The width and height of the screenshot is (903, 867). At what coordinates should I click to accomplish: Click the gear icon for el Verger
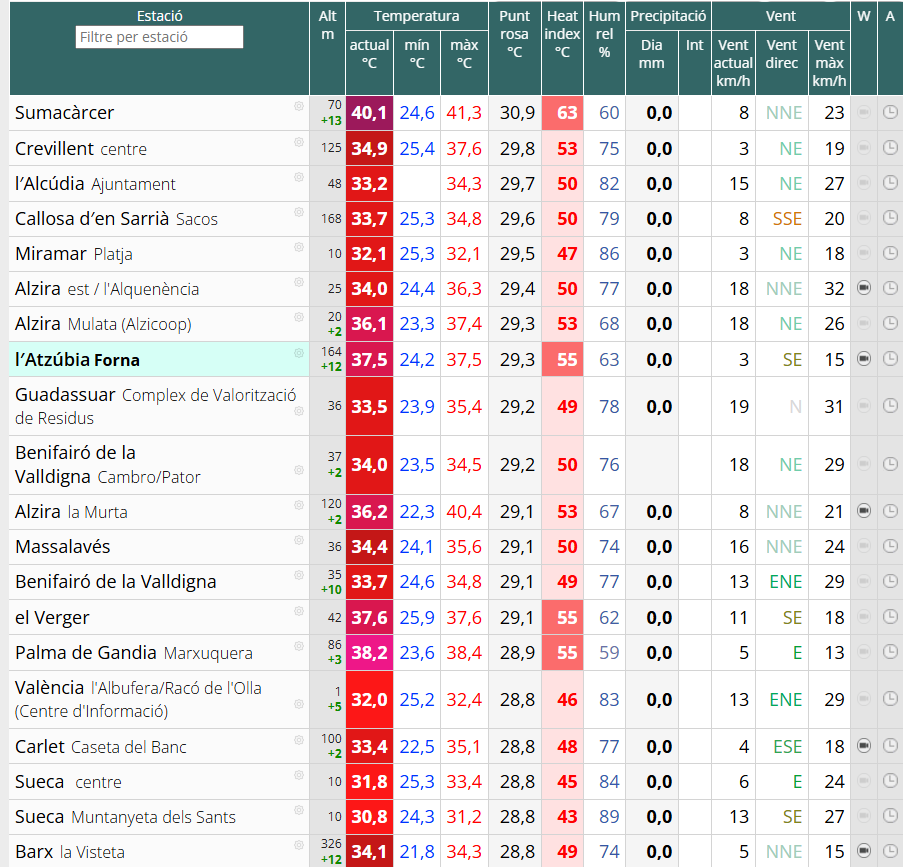299,611
